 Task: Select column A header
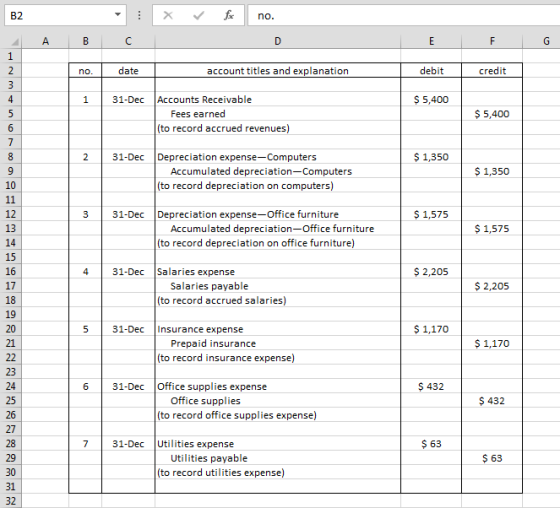pos(45,41)
